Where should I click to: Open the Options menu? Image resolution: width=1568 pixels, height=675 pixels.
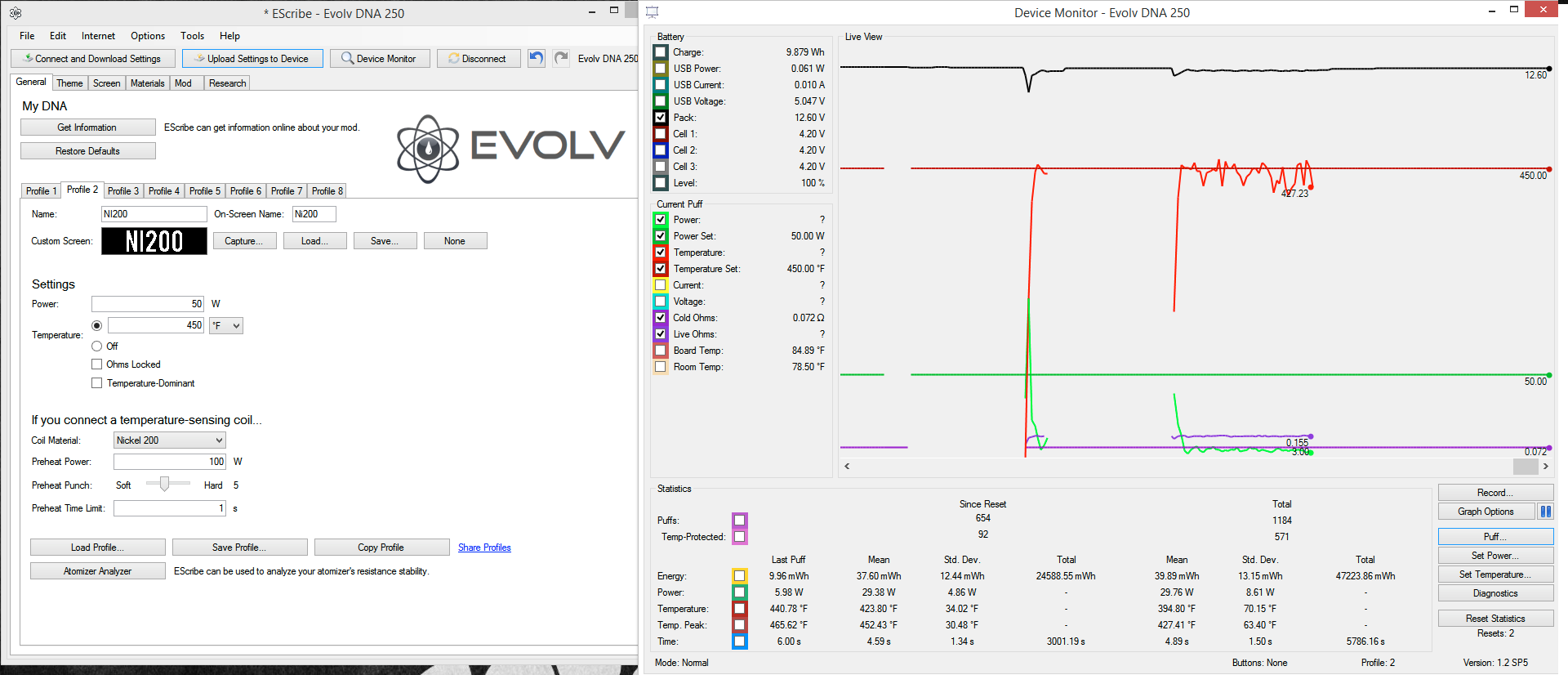[x=148, y=36]
